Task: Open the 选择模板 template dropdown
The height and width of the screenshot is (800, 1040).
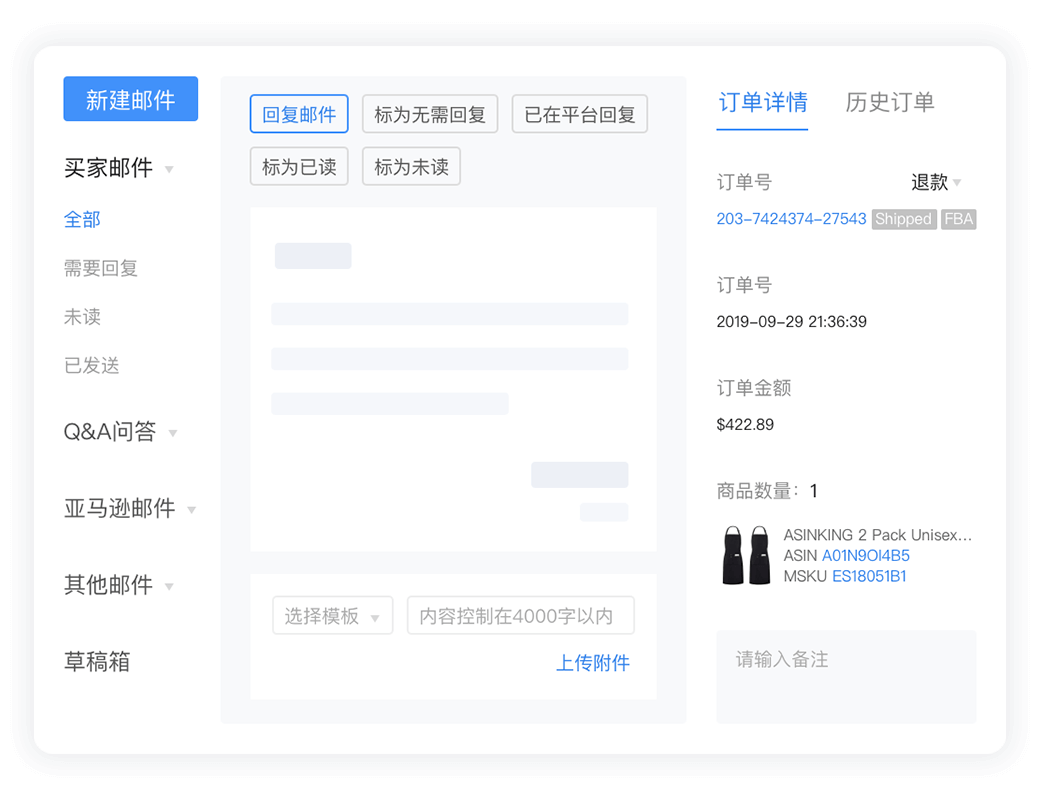Action: (x=332, y=615)
